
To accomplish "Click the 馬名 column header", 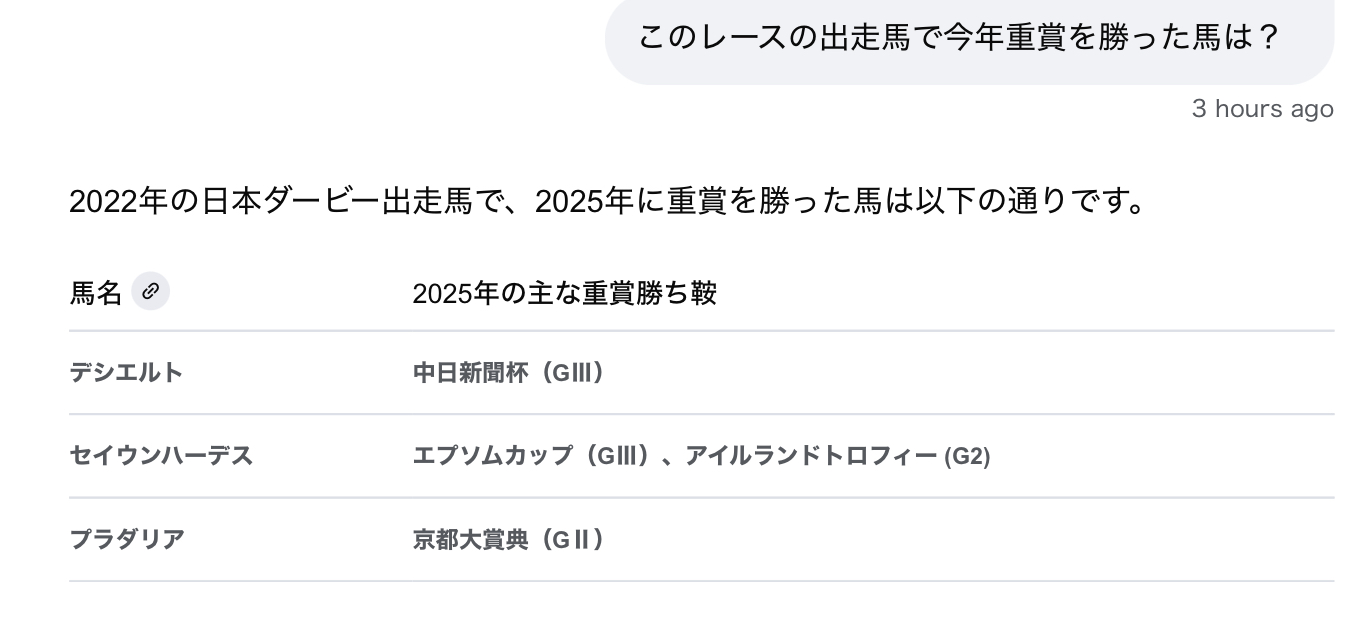I will 95,293.
